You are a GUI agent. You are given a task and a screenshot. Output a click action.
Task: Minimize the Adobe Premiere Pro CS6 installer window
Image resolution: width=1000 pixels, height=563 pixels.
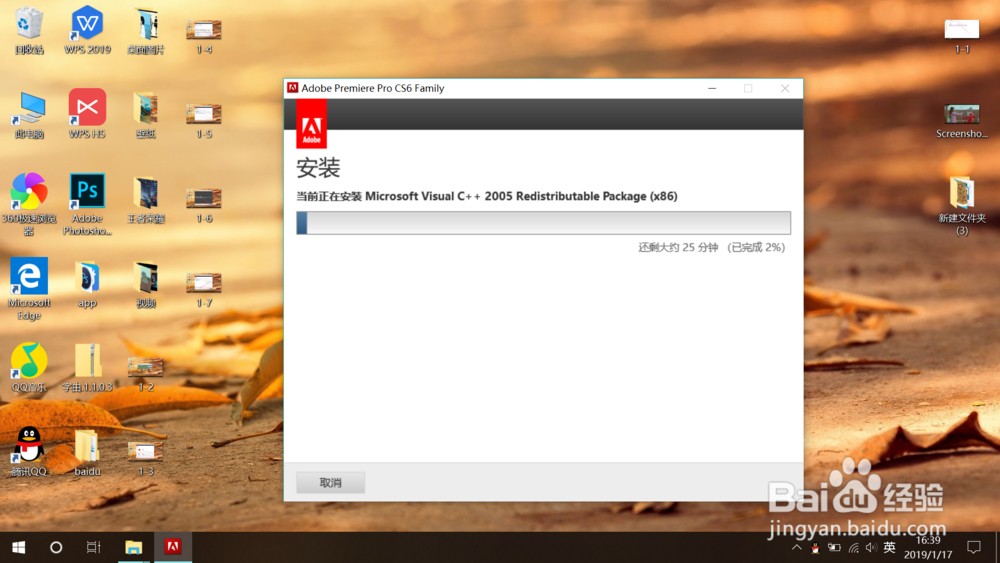[x=712, y=89]
